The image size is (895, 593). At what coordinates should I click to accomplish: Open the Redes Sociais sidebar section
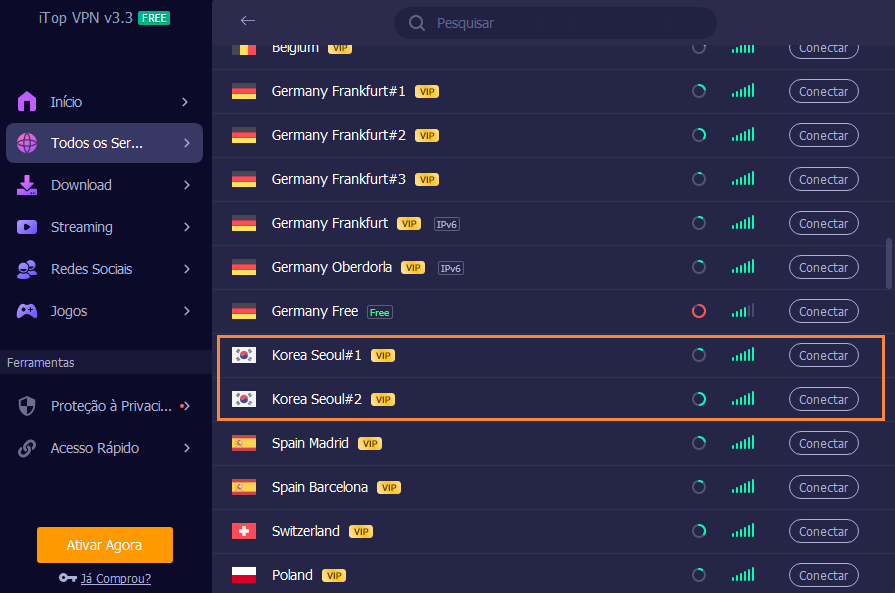(104, 269)
